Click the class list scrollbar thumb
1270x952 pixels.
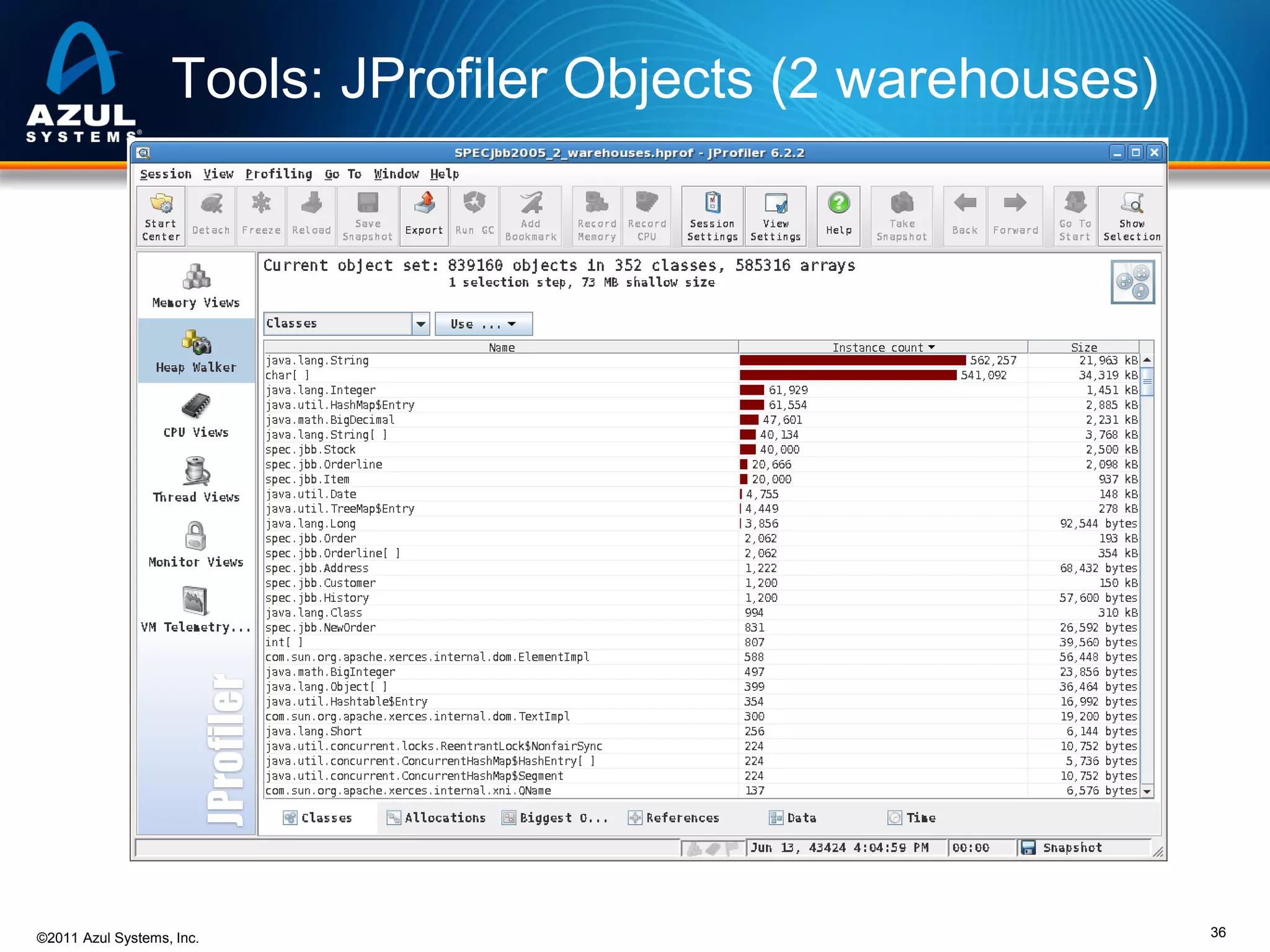[1147, 382]
